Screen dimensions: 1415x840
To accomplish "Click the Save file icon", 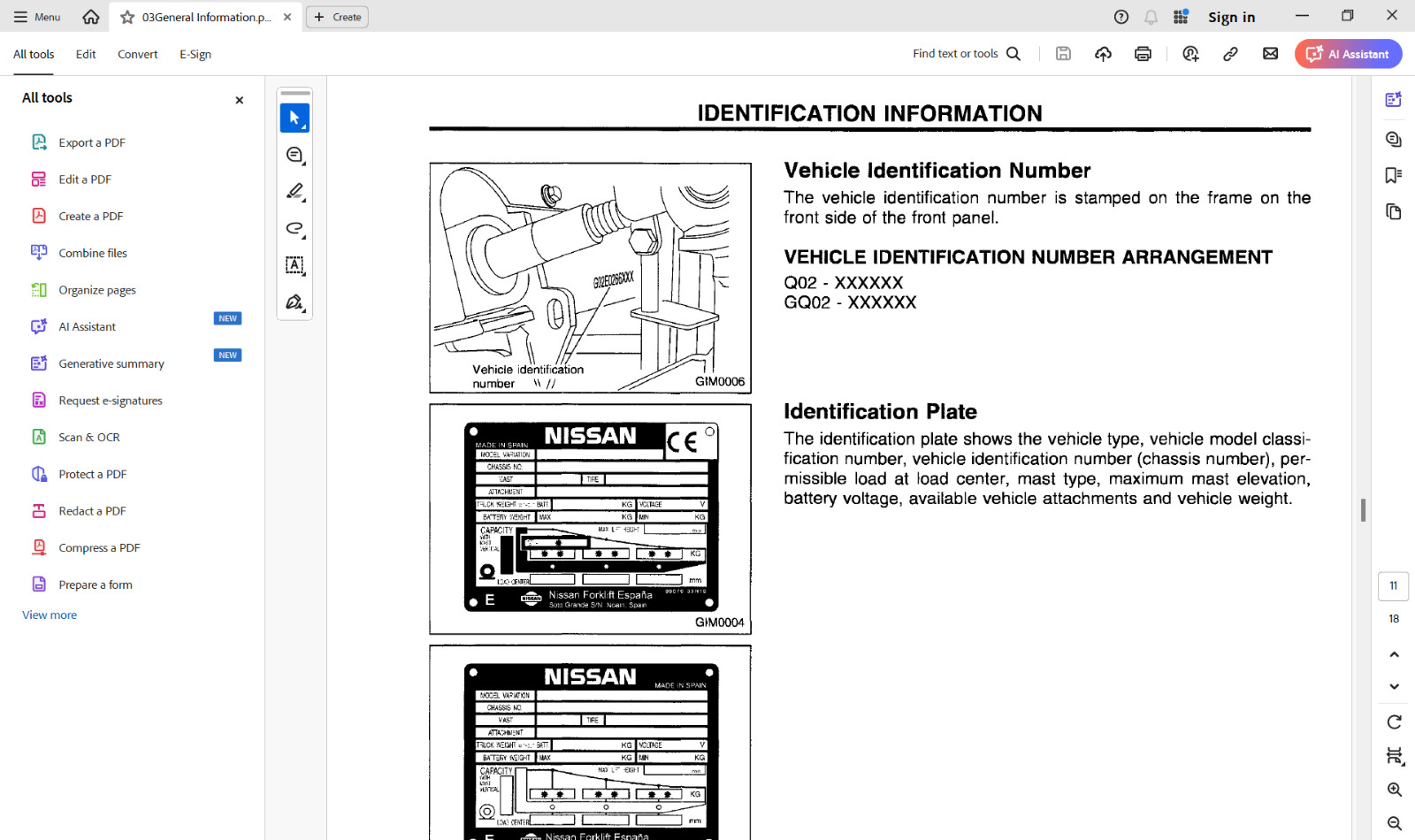I will click(x=1063, y=54).
